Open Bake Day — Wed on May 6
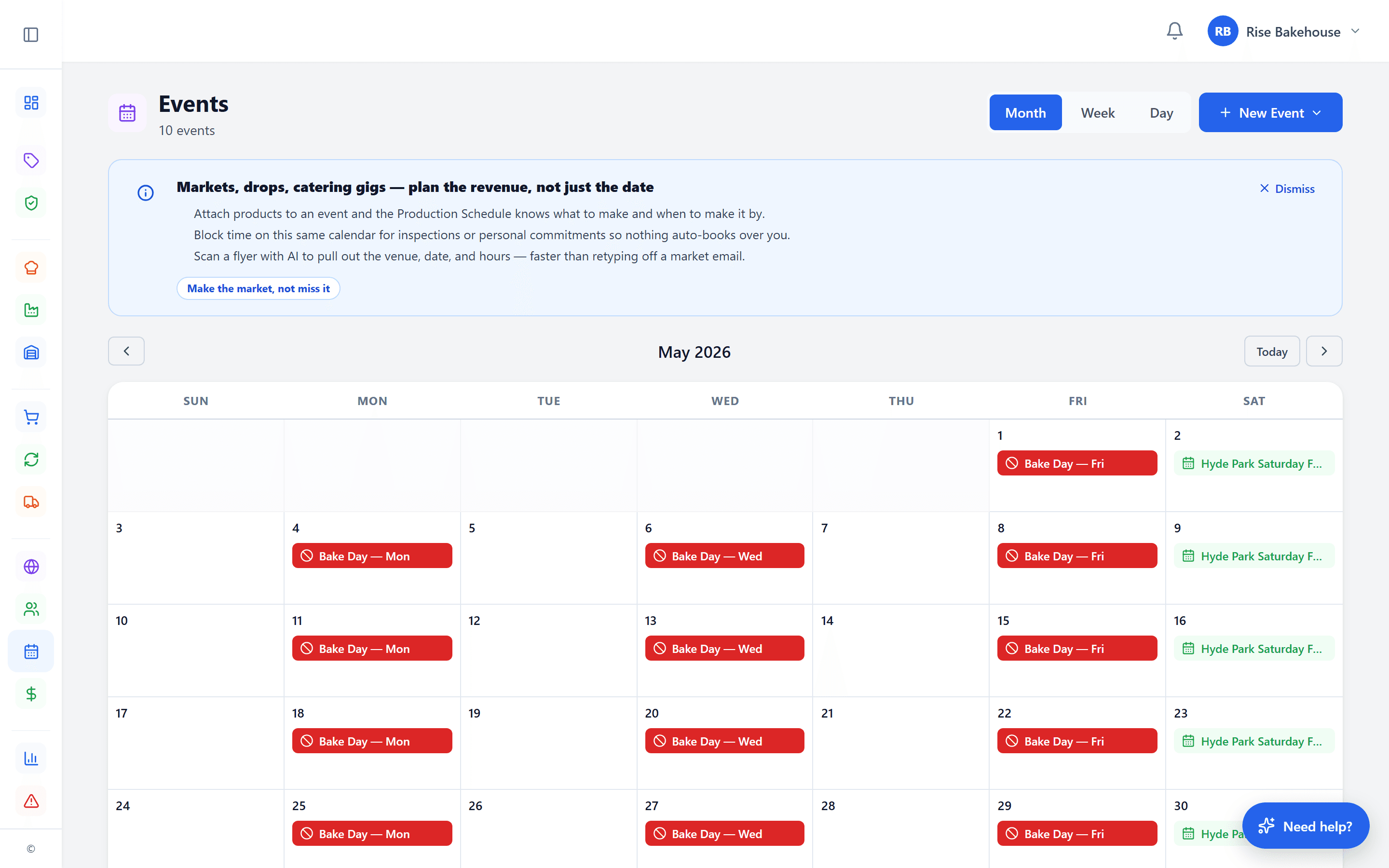The image size is (1389, 868). pos(724,556)
